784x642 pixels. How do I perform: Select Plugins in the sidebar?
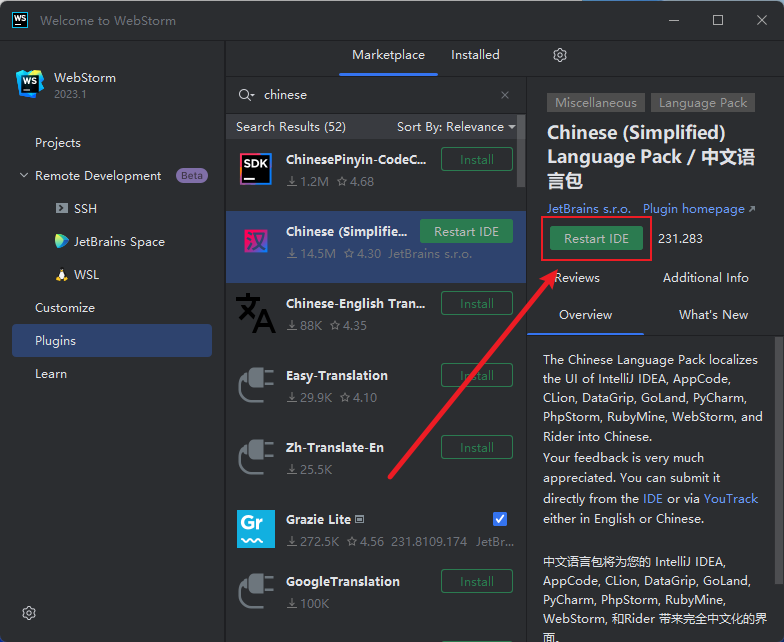[112, 340]
